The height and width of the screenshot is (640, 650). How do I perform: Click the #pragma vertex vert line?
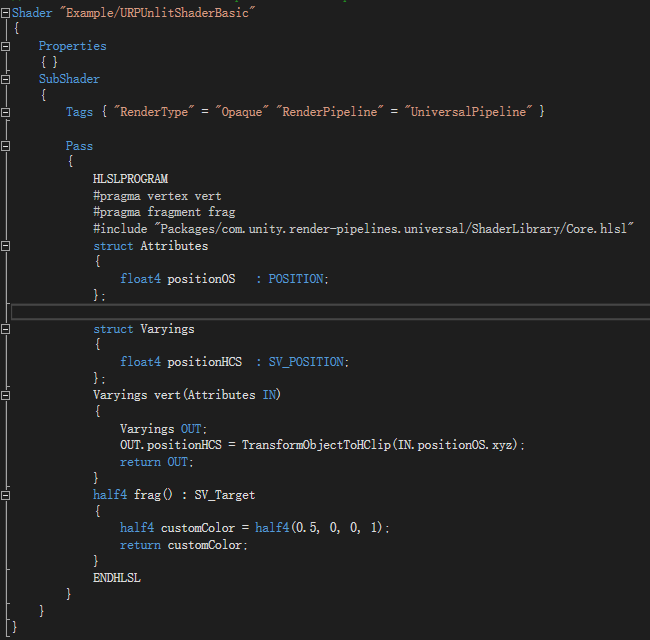(157, 196)
